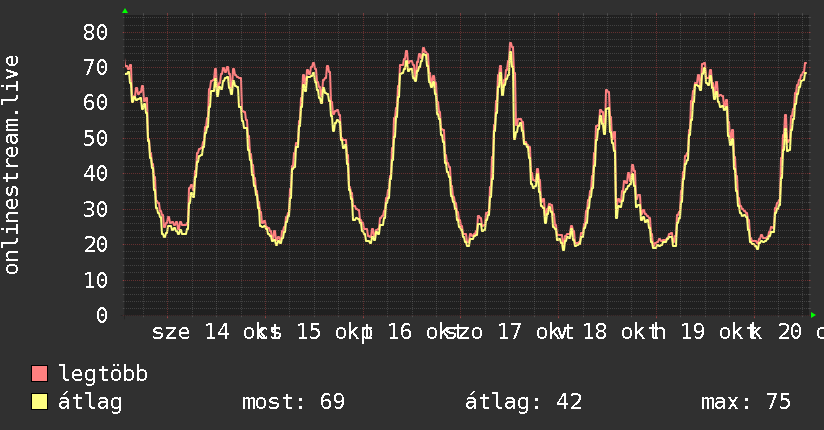Click the y-axis label 0
The image size is (824, 430).
click(101, 315)
